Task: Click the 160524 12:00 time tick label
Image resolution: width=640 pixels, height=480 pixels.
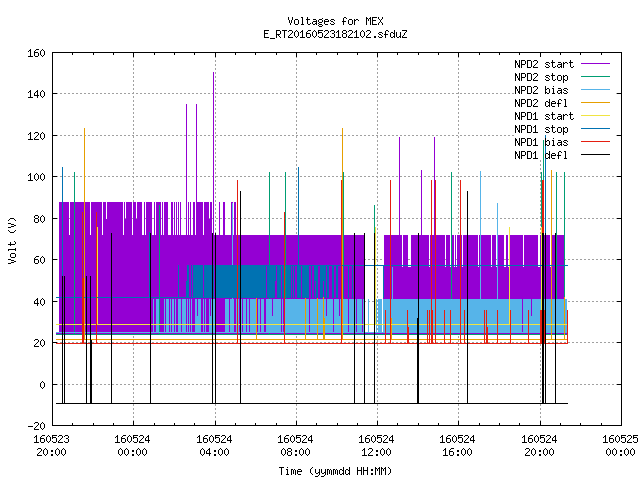Action: click(x=376, y=446)
